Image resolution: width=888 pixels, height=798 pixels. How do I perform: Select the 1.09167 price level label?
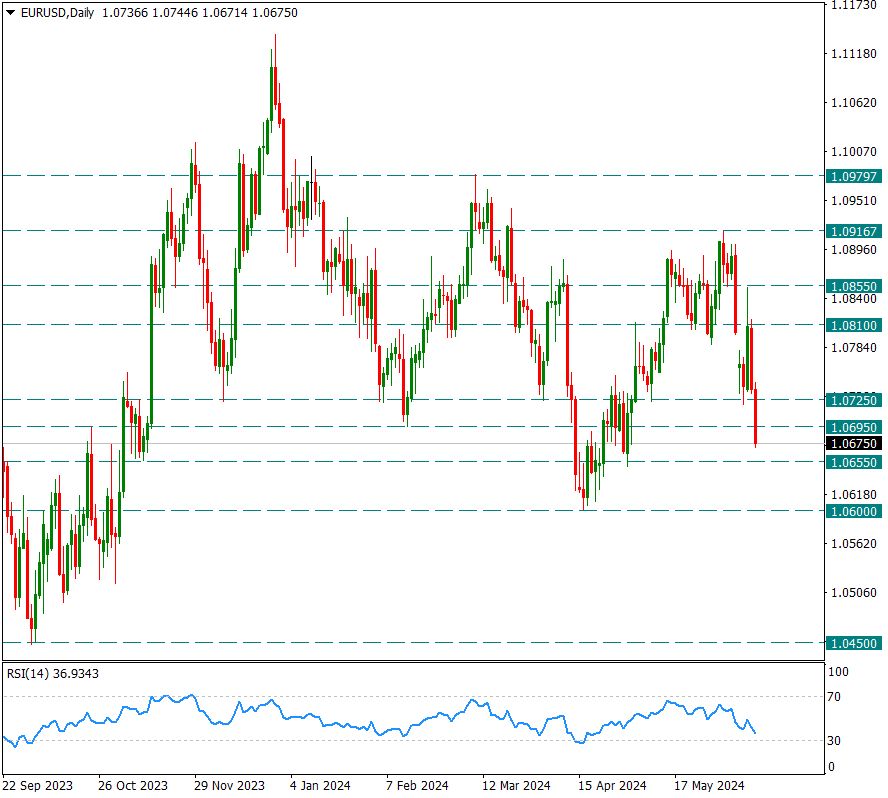pyautogui.click(x=853, y=231)
